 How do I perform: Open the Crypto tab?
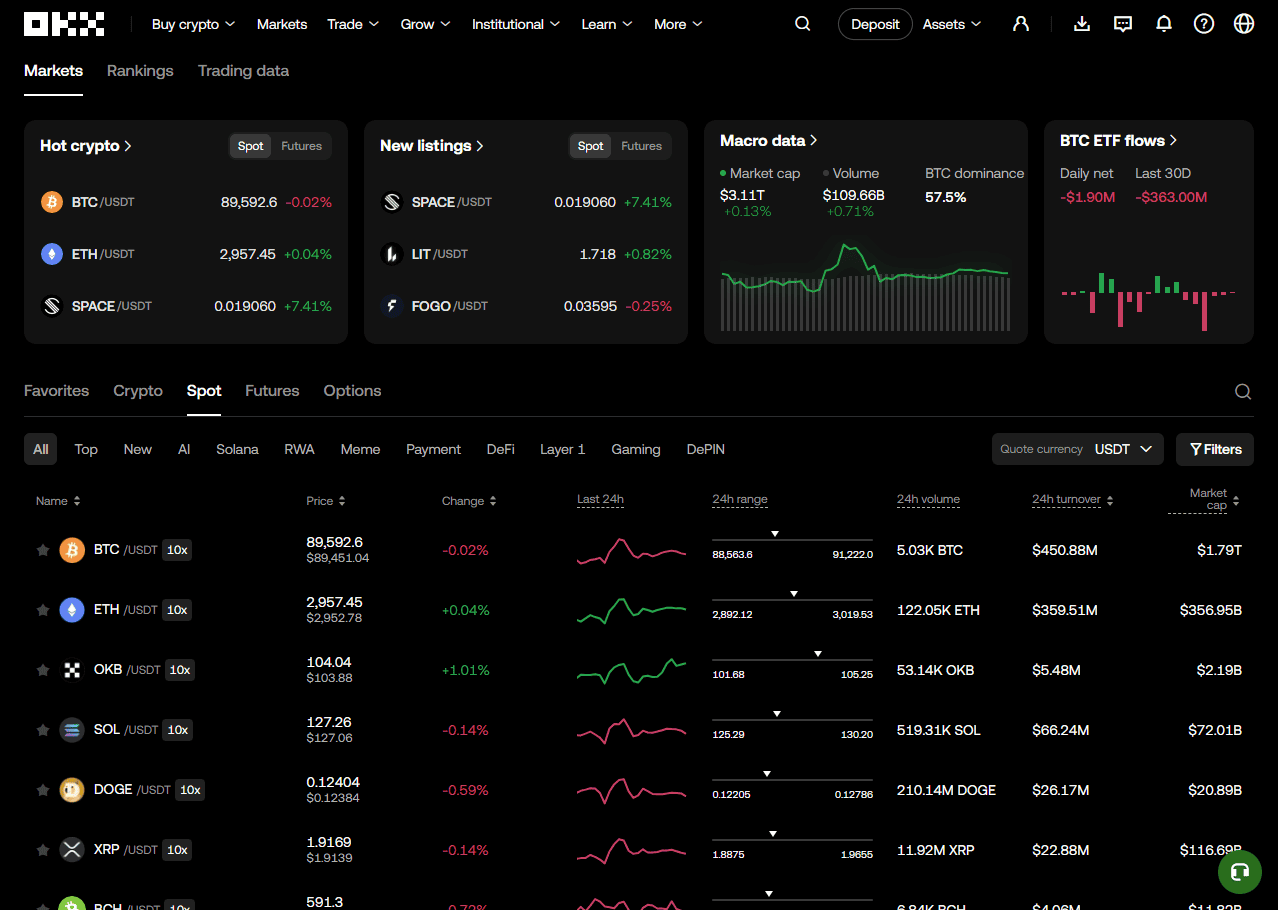[138, 391]
